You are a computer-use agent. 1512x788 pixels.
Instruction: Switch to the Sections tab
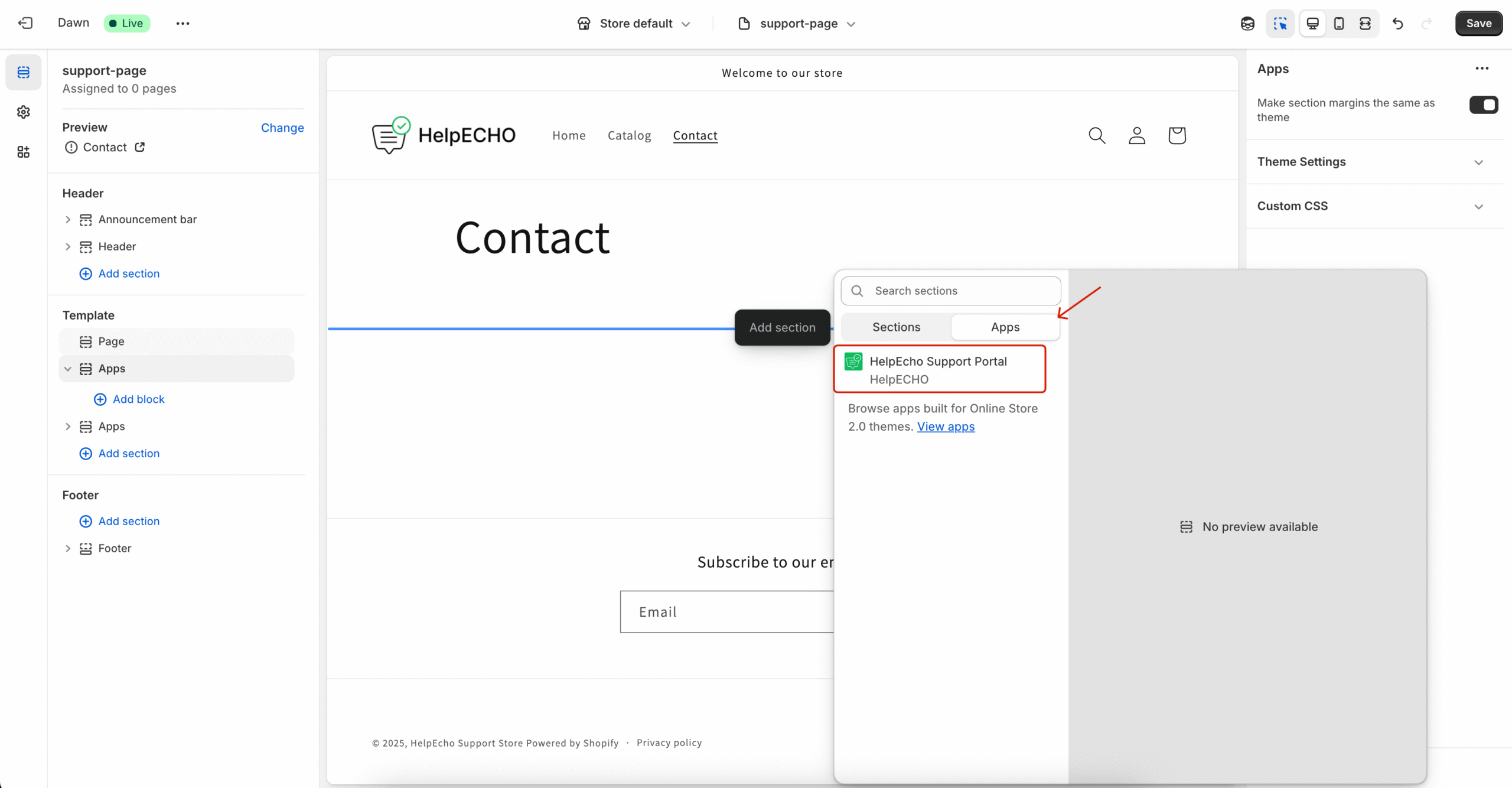[896, 327]
